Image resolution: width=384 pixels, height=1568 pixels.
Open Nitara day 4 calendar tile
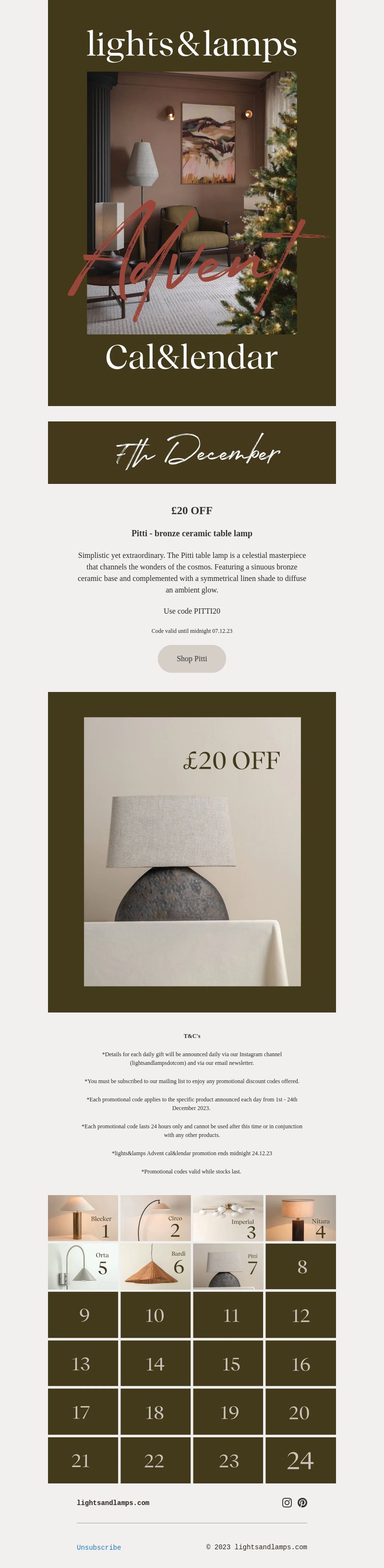[x=301, y=1218]
